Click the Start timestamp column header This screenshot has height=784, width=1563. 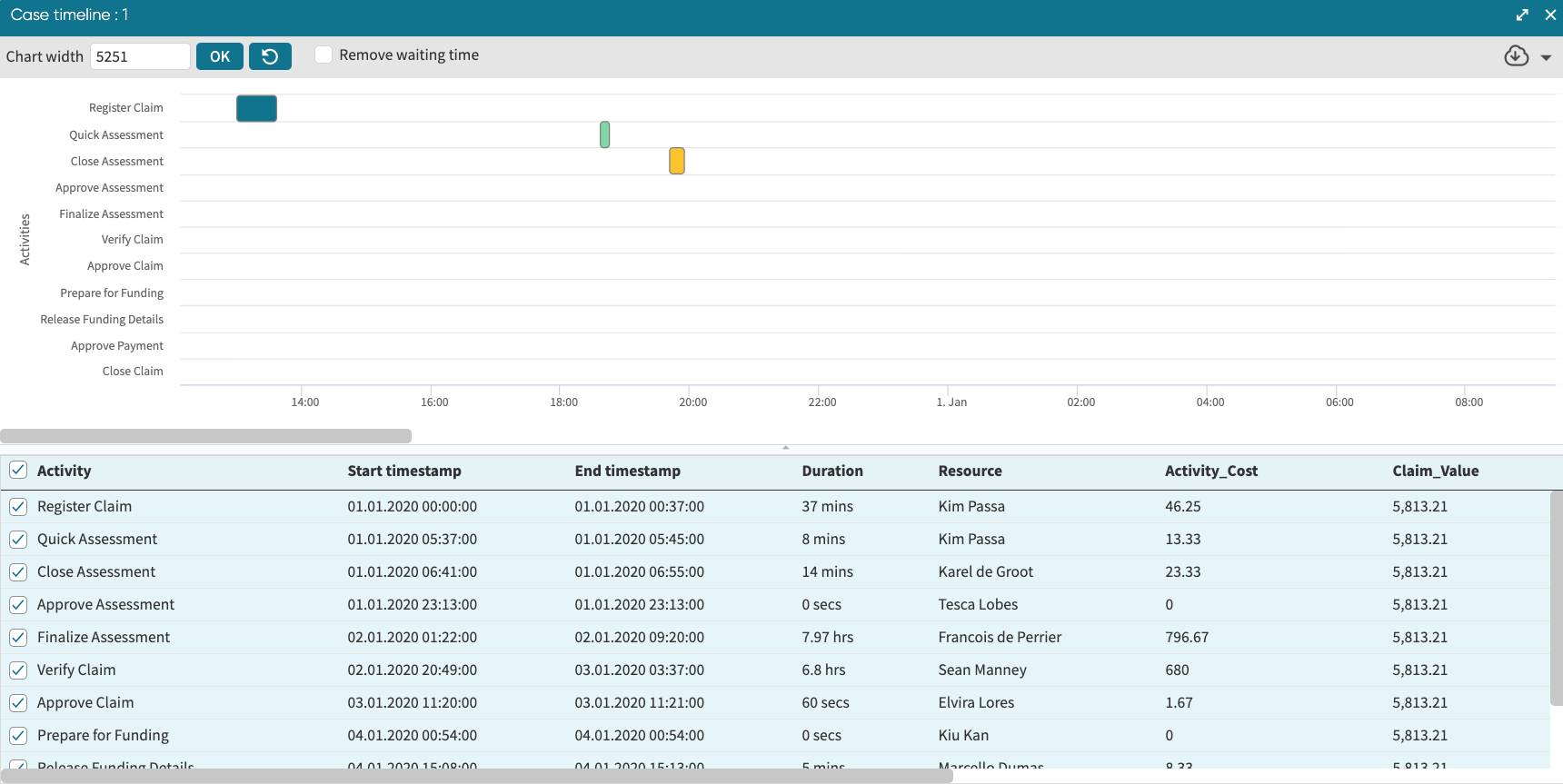click(403, 471)
